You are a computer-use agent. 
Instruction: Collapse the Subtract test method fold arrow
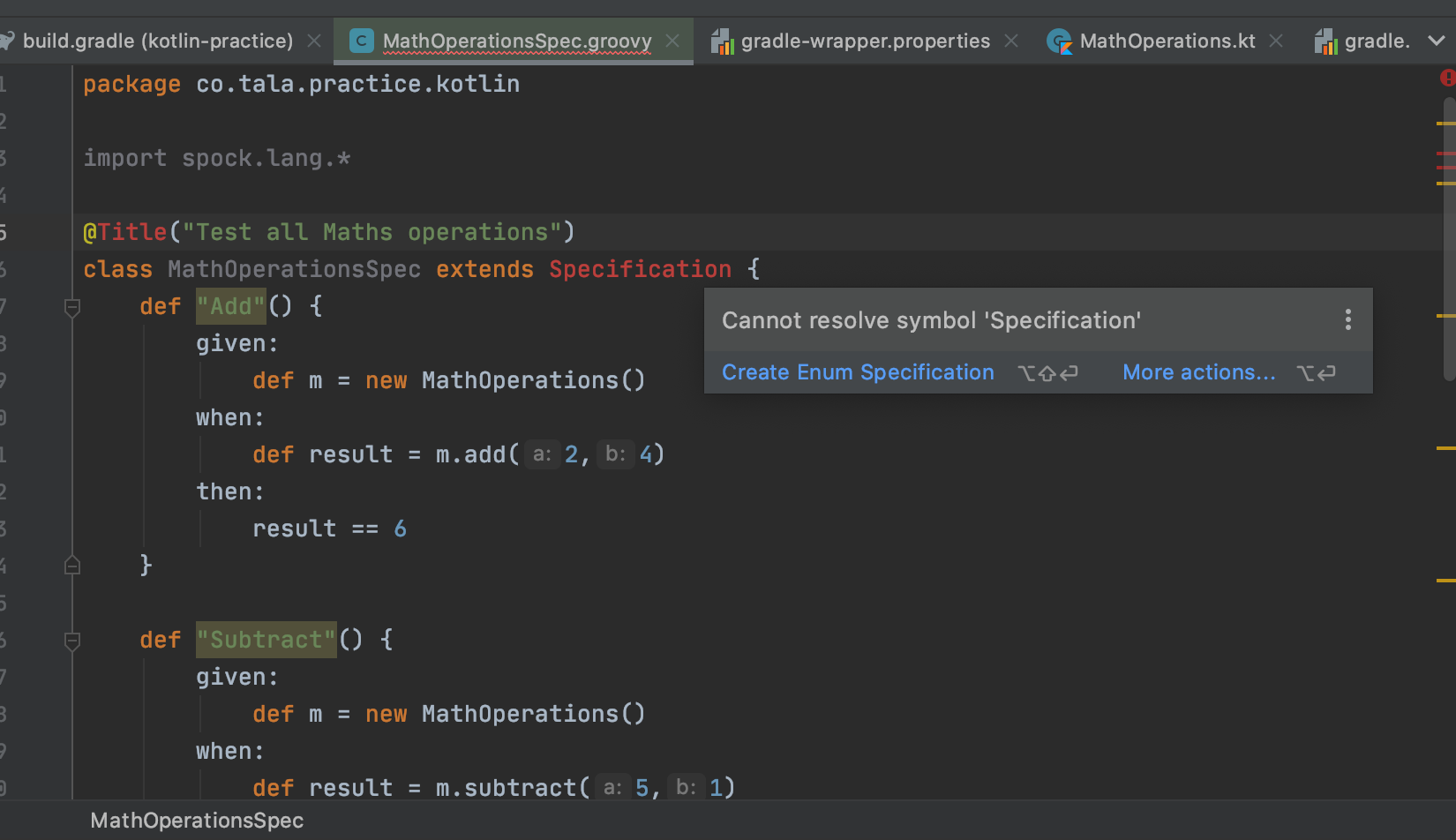[72, 641]
